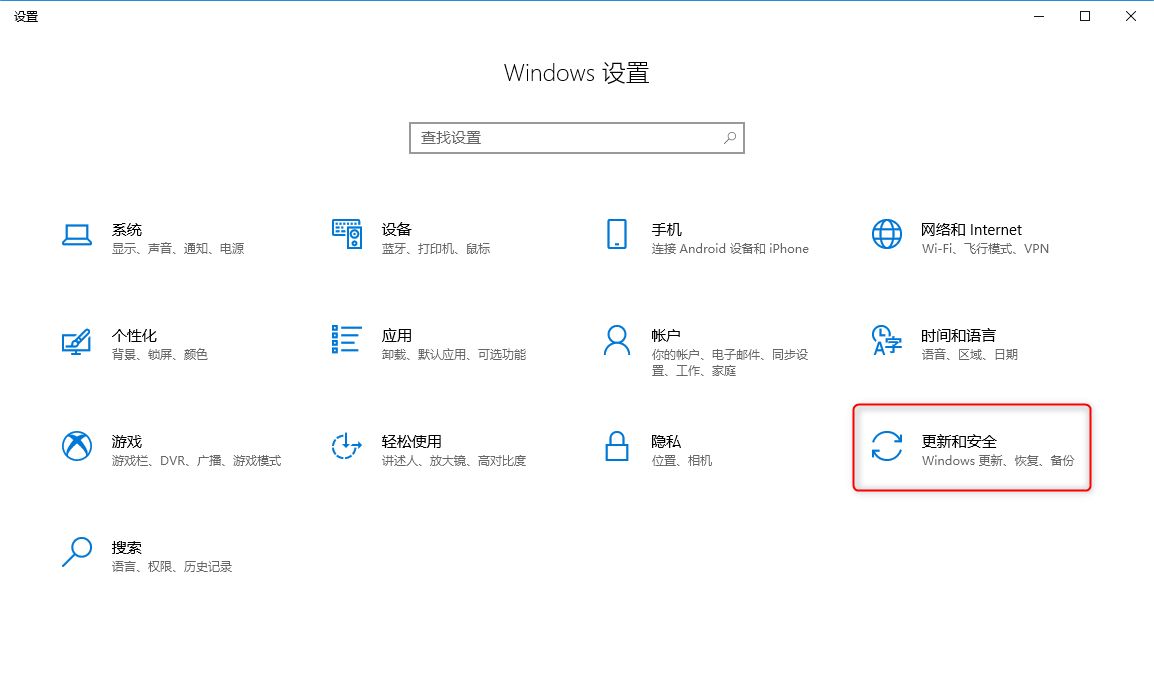1154x700 pixels.
Task: Open 搜索 settings title
Action: [x=127, y=548]
